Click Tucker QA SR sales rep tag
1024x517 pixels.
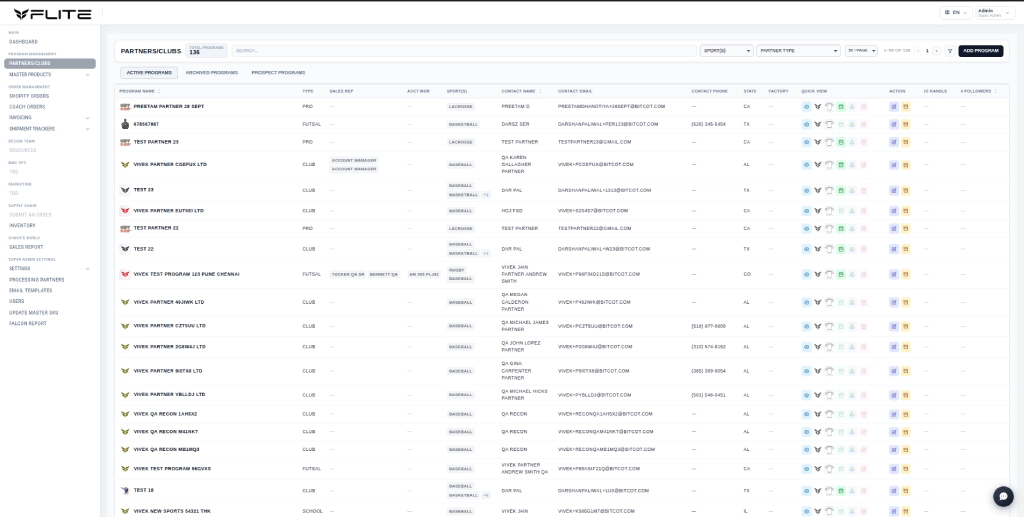coord(348,275)
